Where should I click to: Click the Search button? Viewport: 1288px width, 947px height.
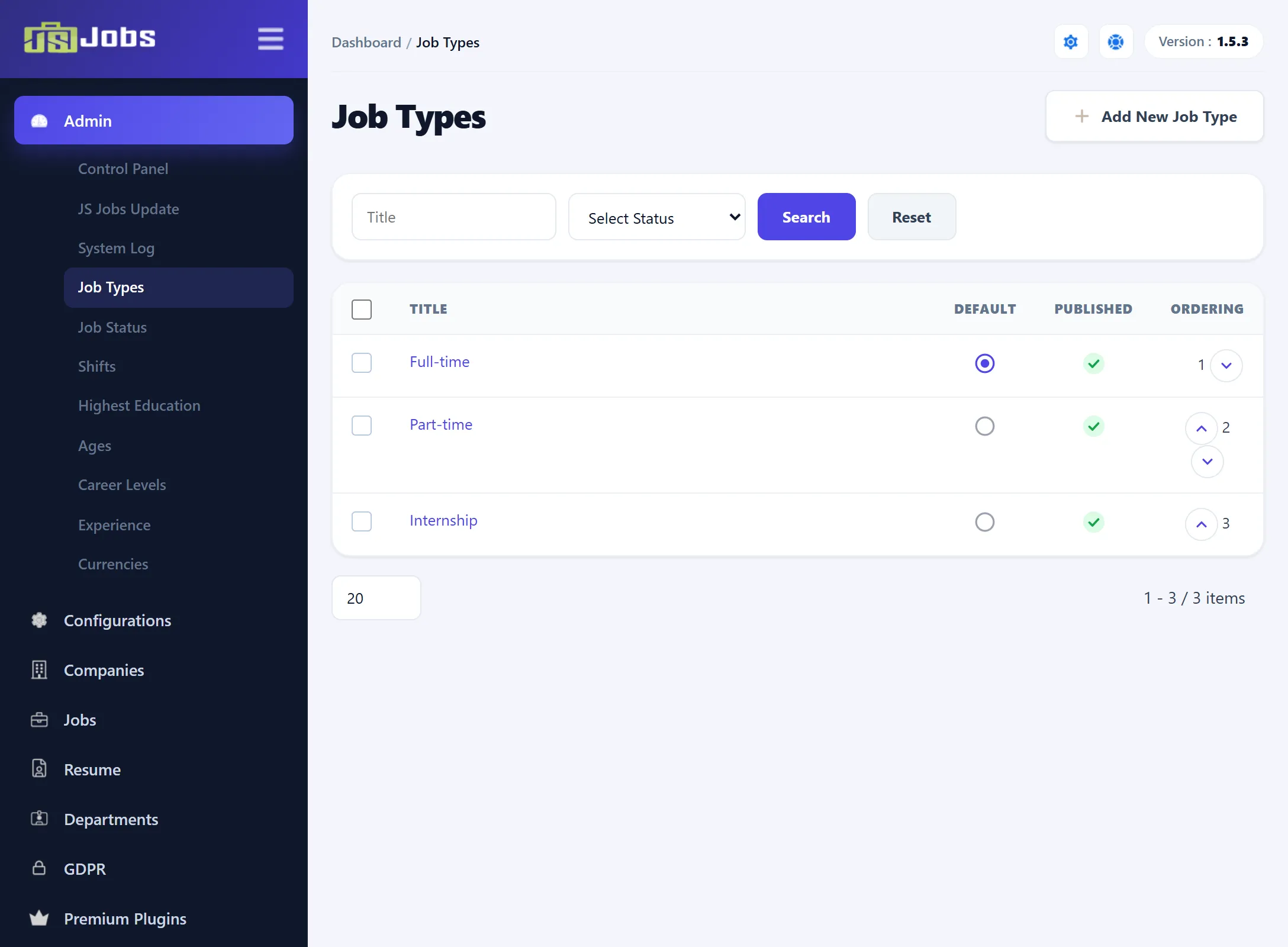click(807, 217)
